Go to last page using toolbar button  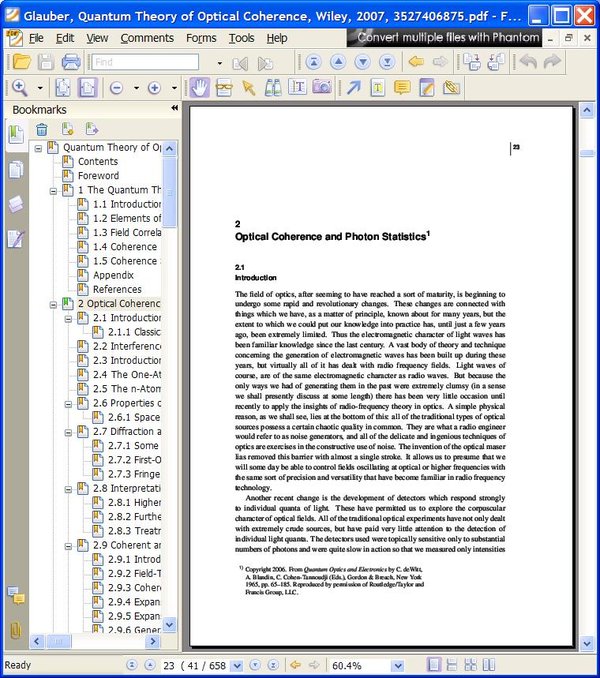(x=387, y=62)
